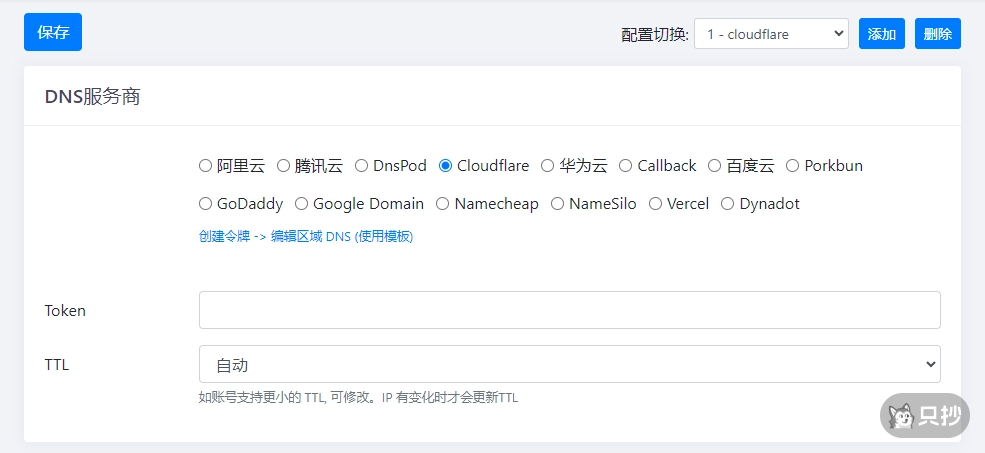The image size is (985, 453).
Task: Select the 阿里云 radio option
Action: point(206,166)
